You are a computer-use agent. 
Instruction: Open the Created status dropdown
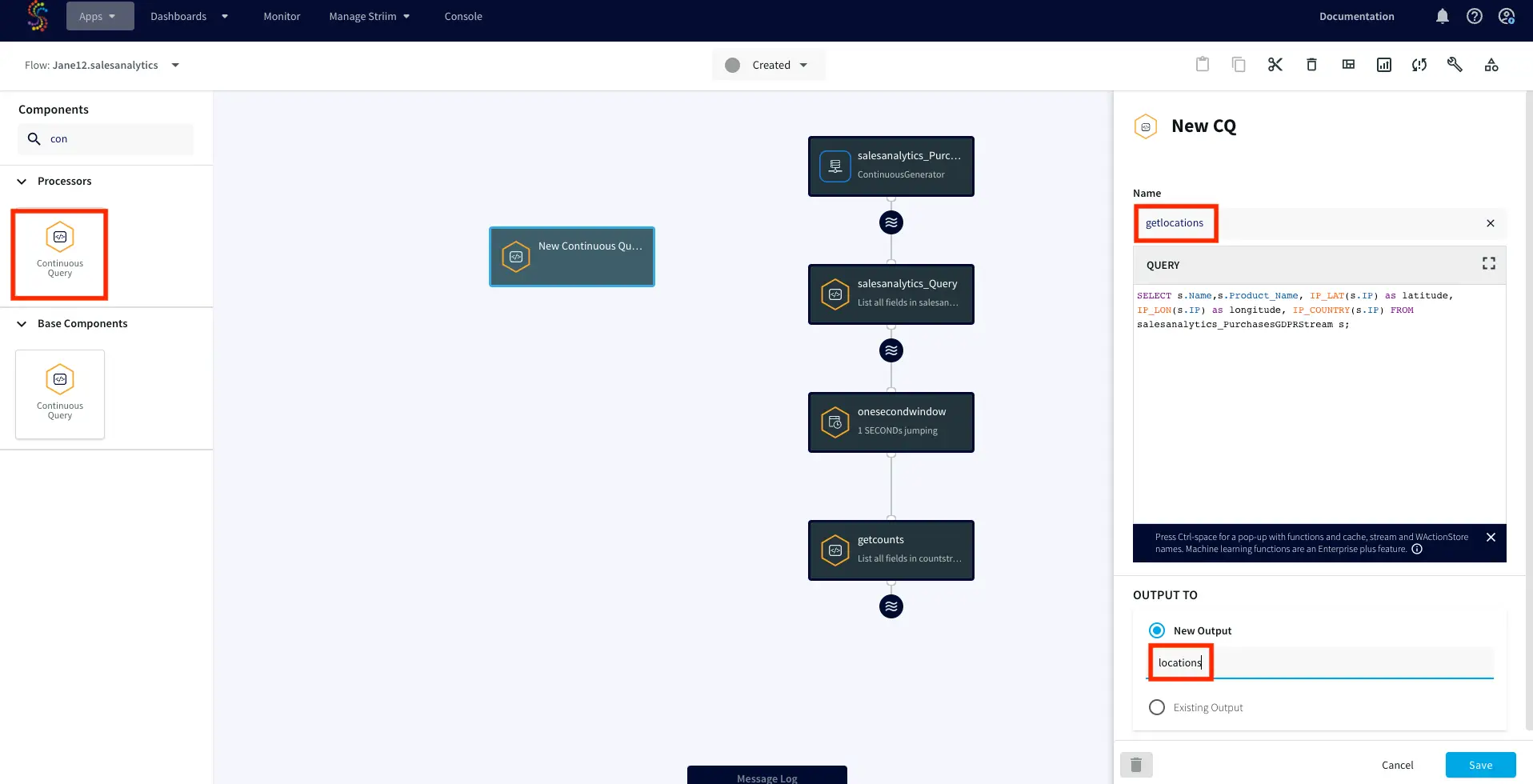pos(768,65)
